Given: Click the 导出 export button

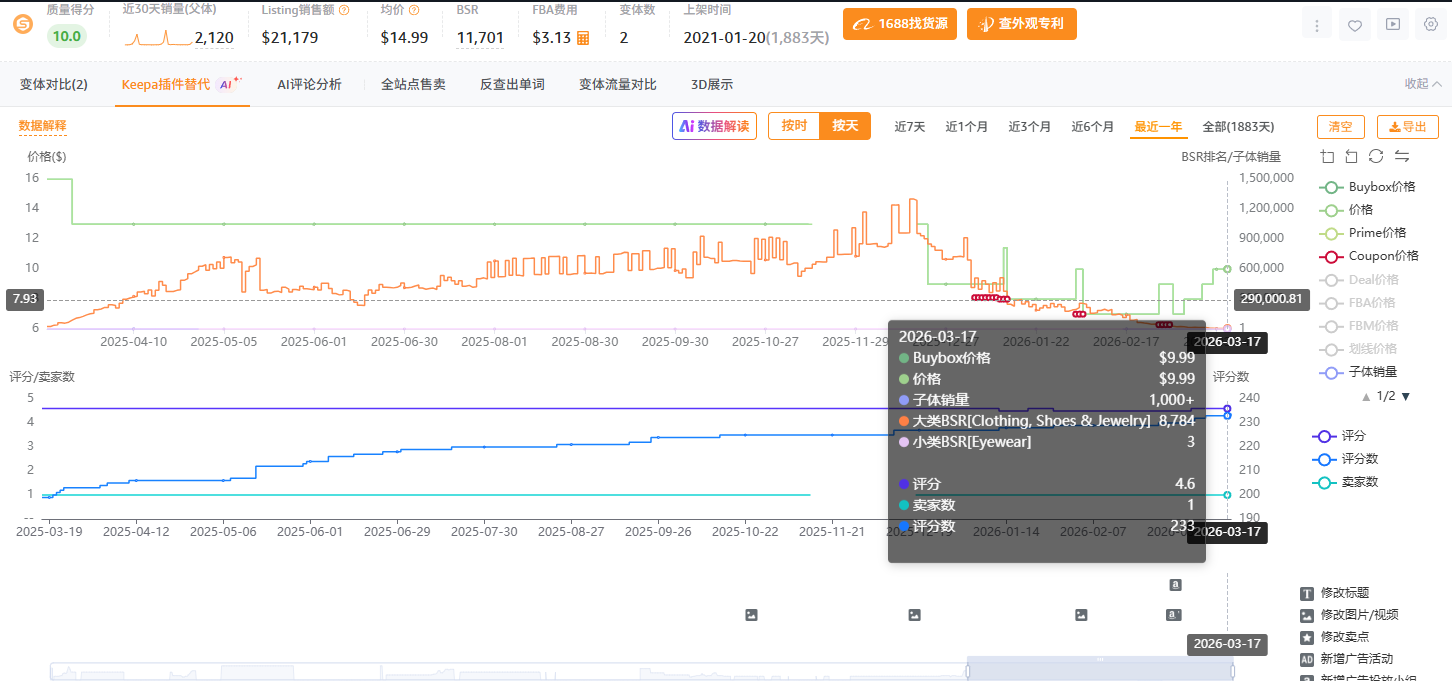Looking at the screenshot, I should click(1407, 127).
